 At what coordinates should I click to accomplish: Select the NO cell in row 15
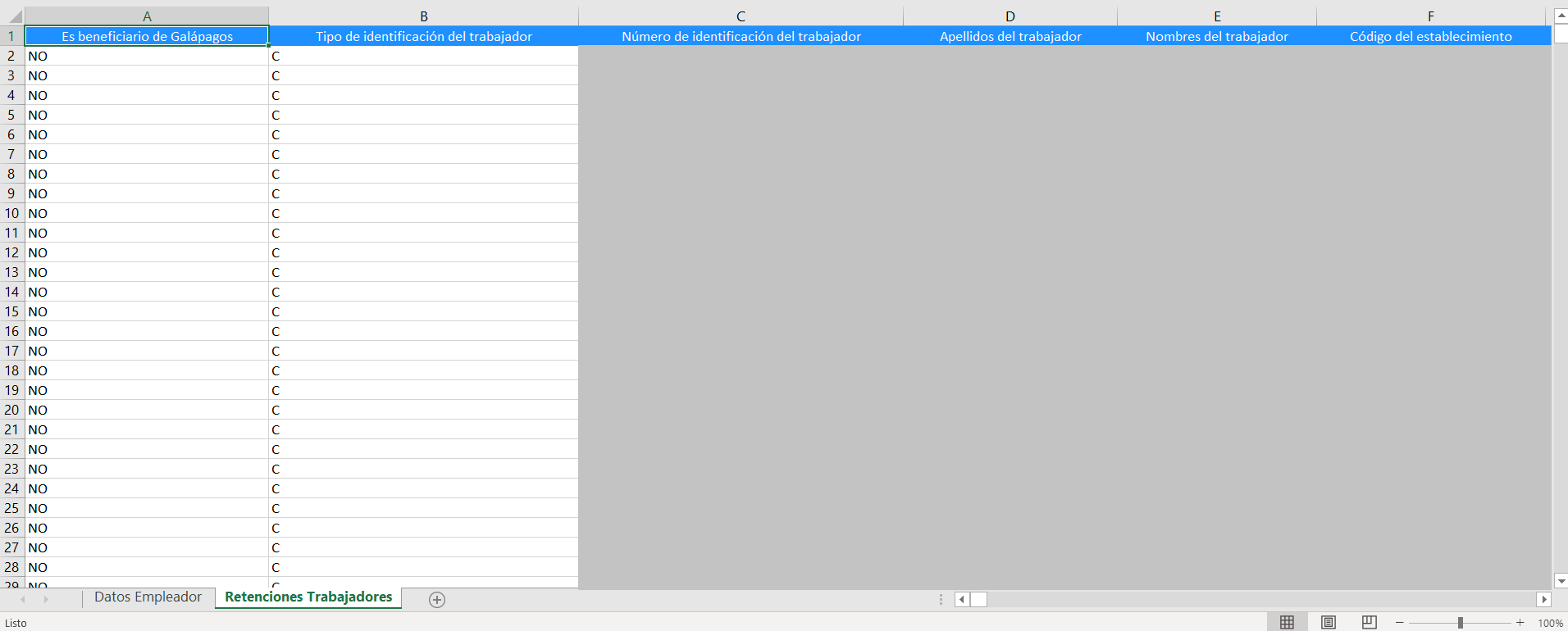pyautogui.click(x=147, y=311)
